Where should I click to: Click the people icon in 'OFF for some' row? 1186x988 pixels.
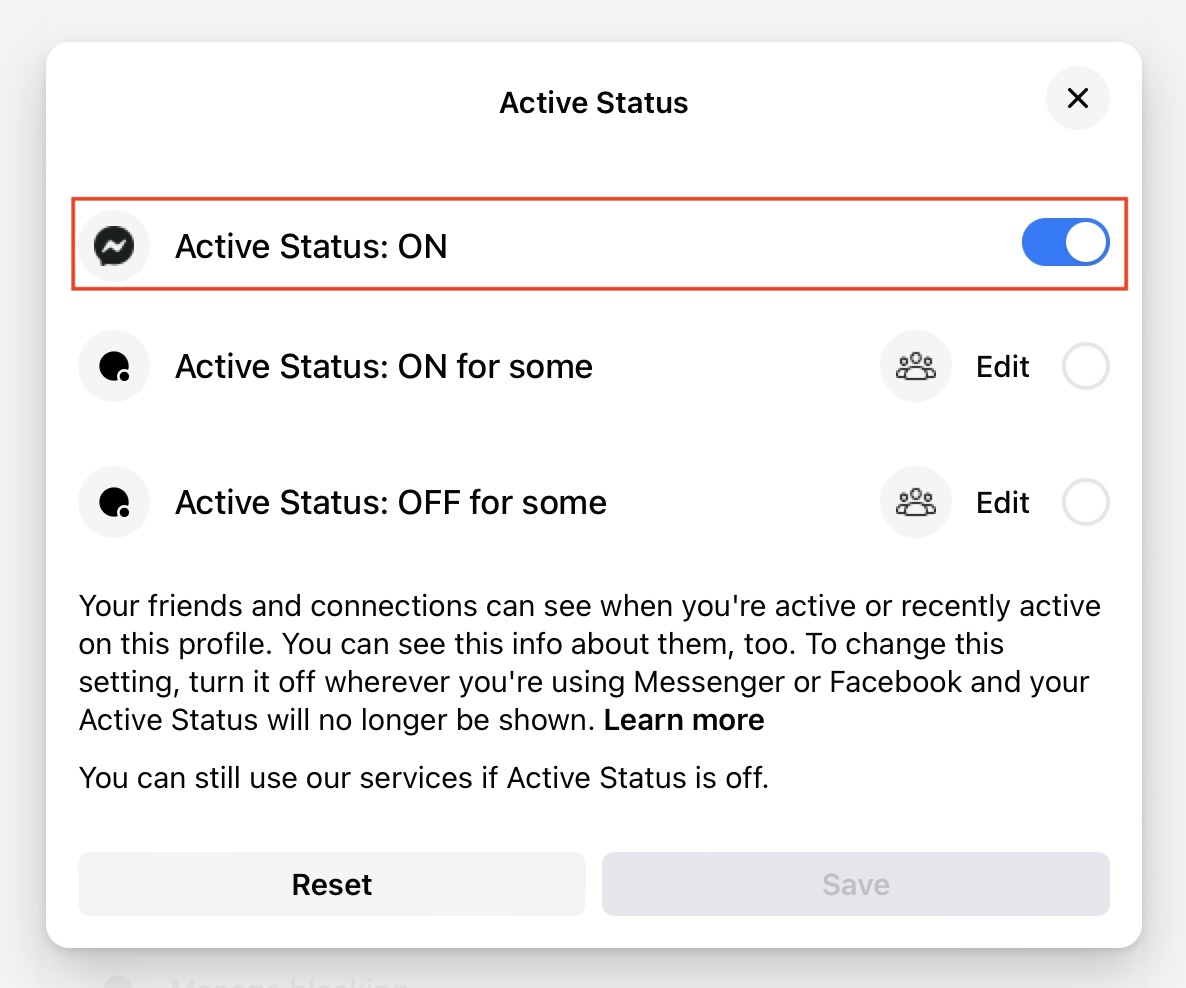tap(915, 502)
